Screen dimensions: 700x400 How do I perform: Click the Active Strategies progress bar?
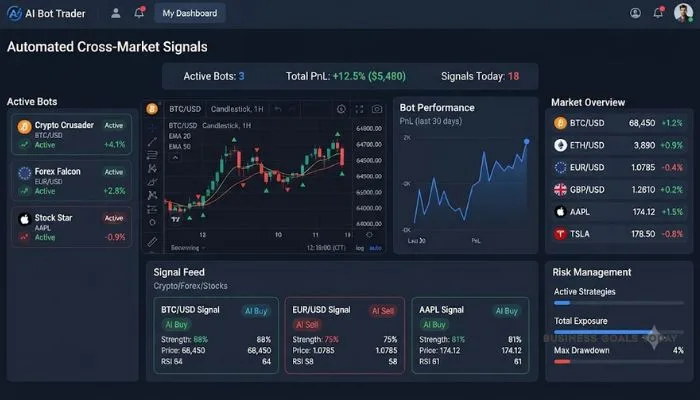[x=619, y=303]
